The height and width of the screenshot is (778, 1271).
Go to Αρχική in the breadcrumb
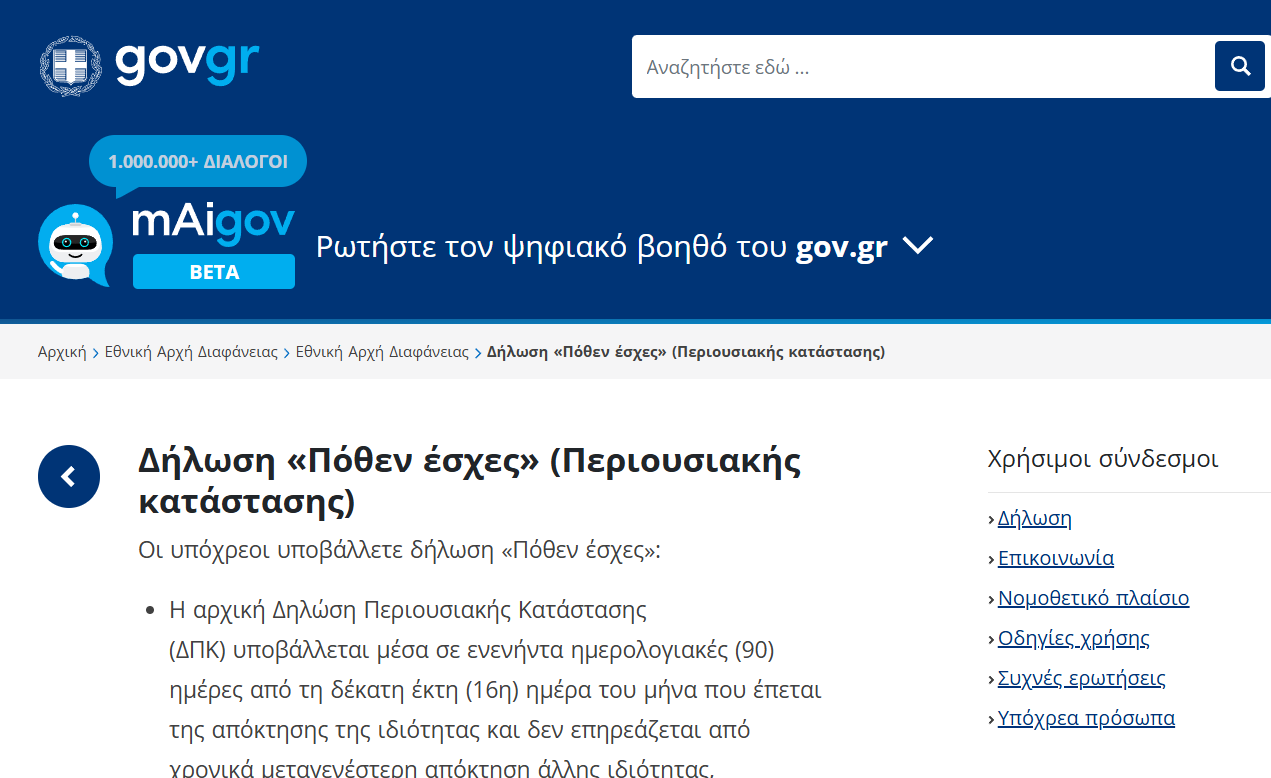pos(62,352)
